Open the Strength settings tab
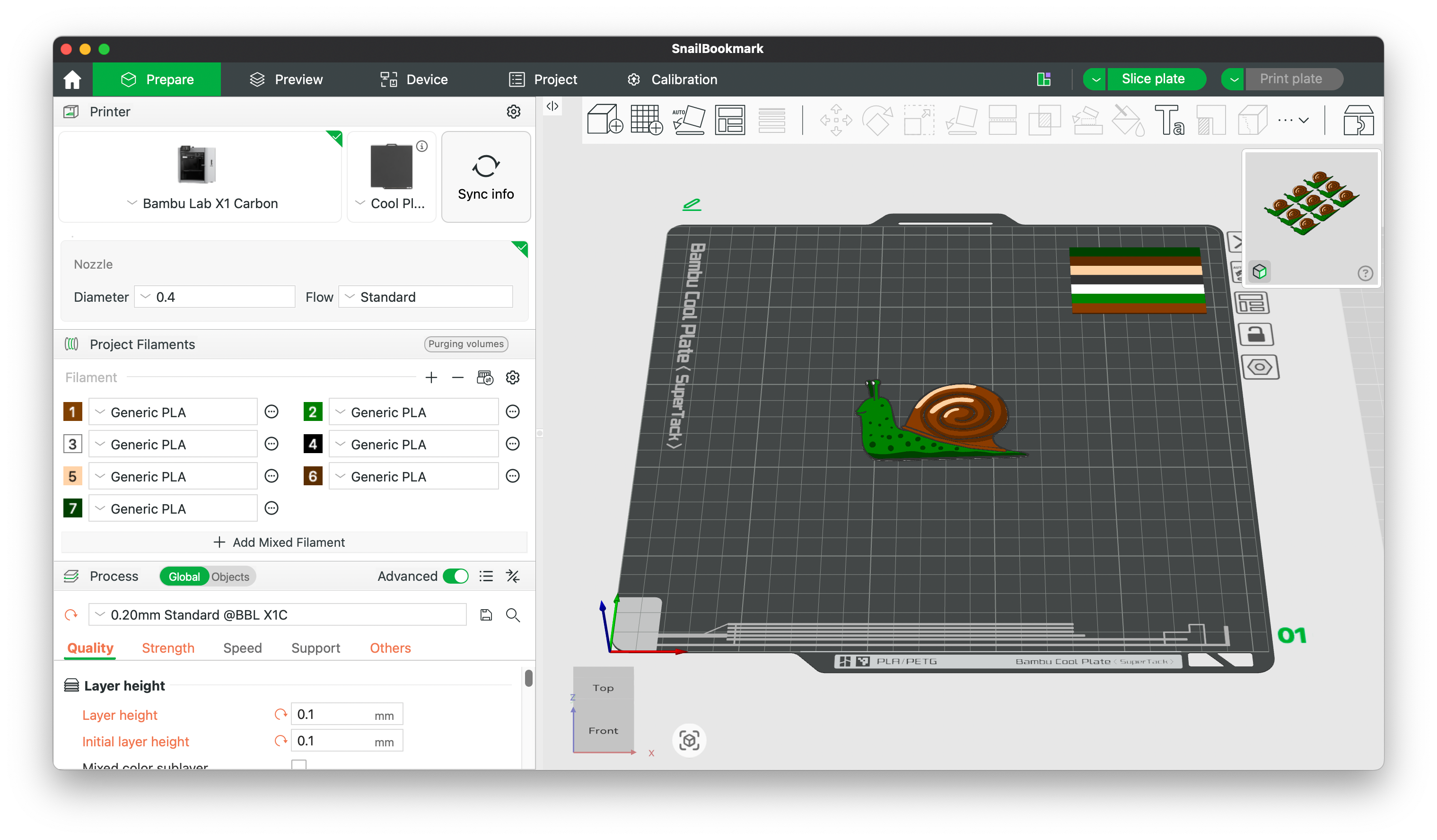The image size is (1437, 840). coord(168,648)
